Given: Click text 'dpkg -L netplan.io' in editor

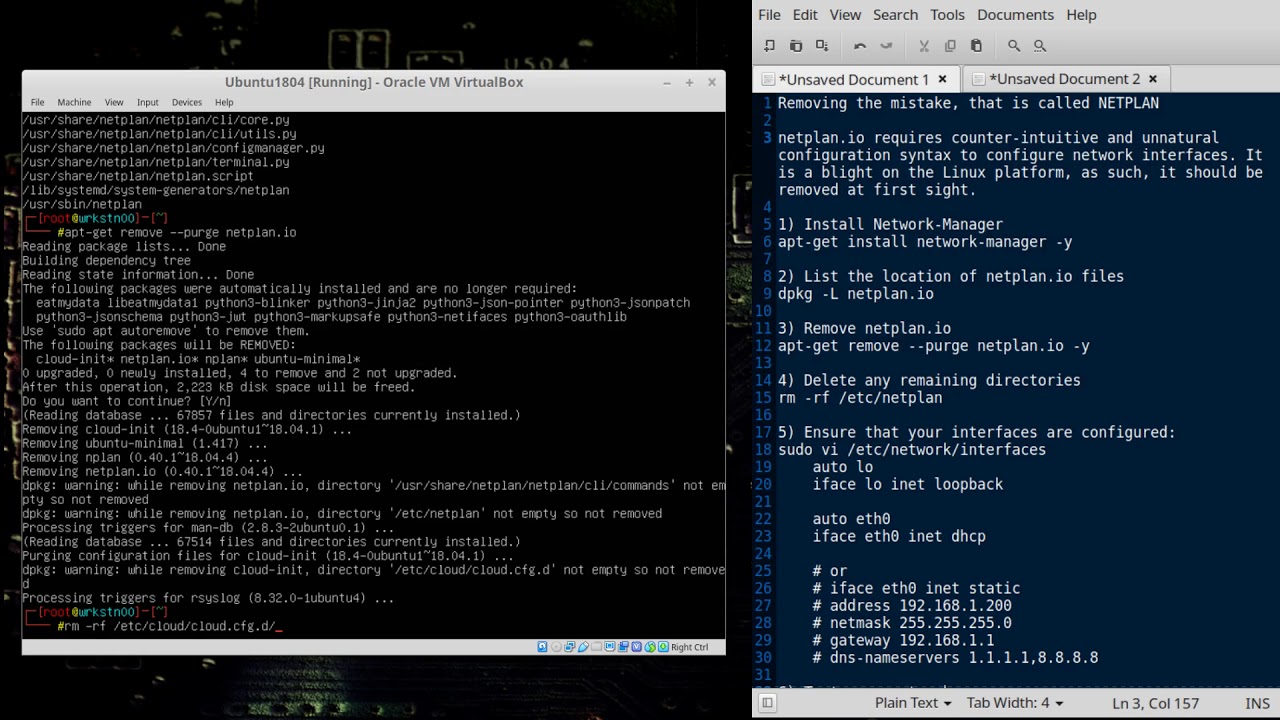Looking at the screenshot, I should pos(856,294).
